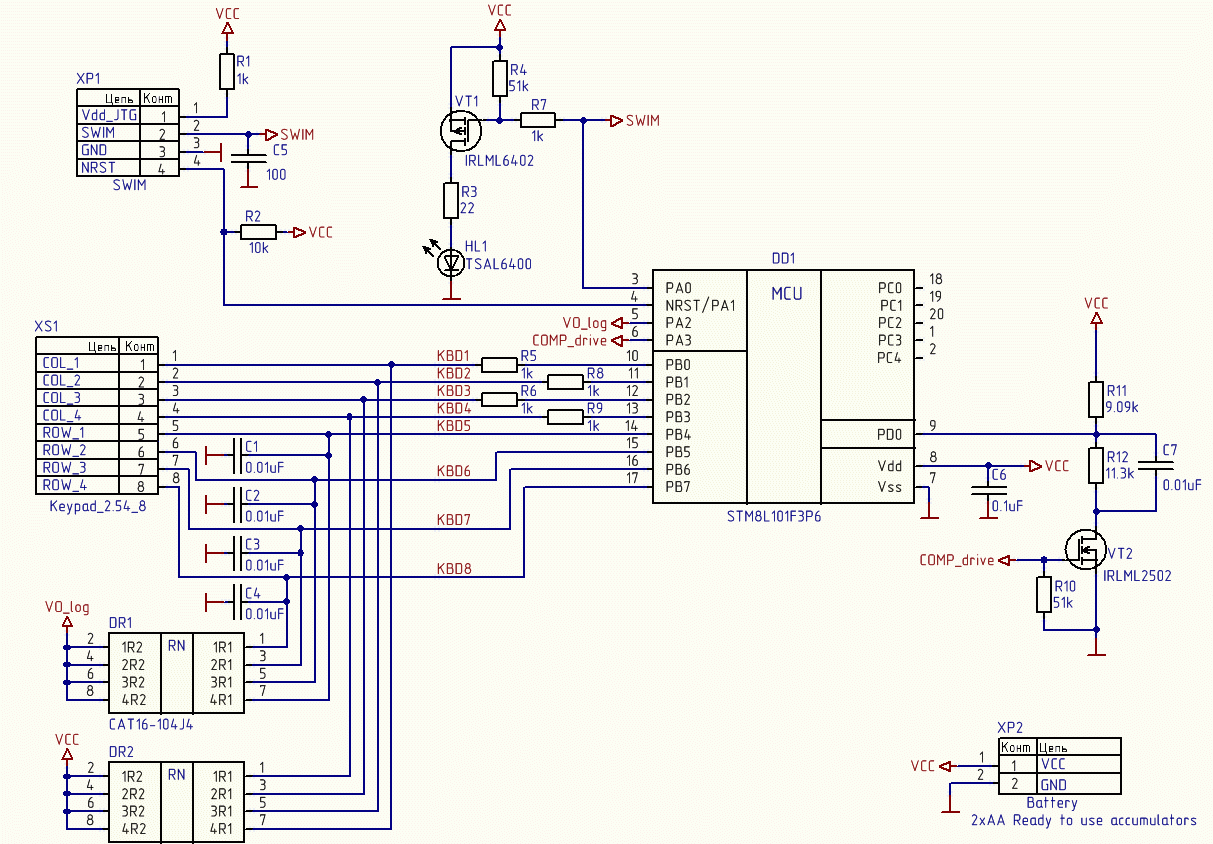Click the Battery connector name

click(x=1052, y=803)
